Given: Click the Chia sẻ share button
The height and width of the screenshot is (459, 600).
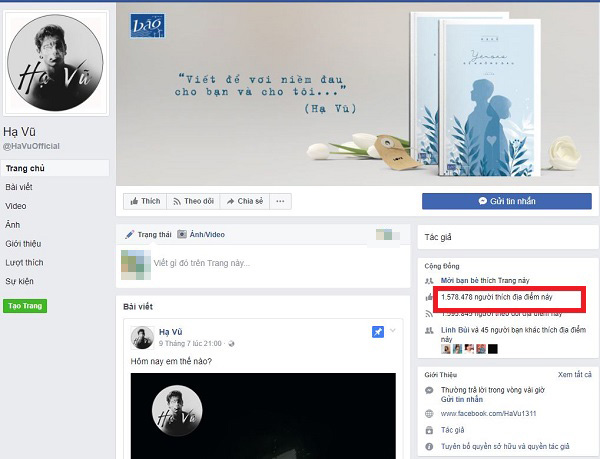Looking at the screenshot, I should [245, 201].
